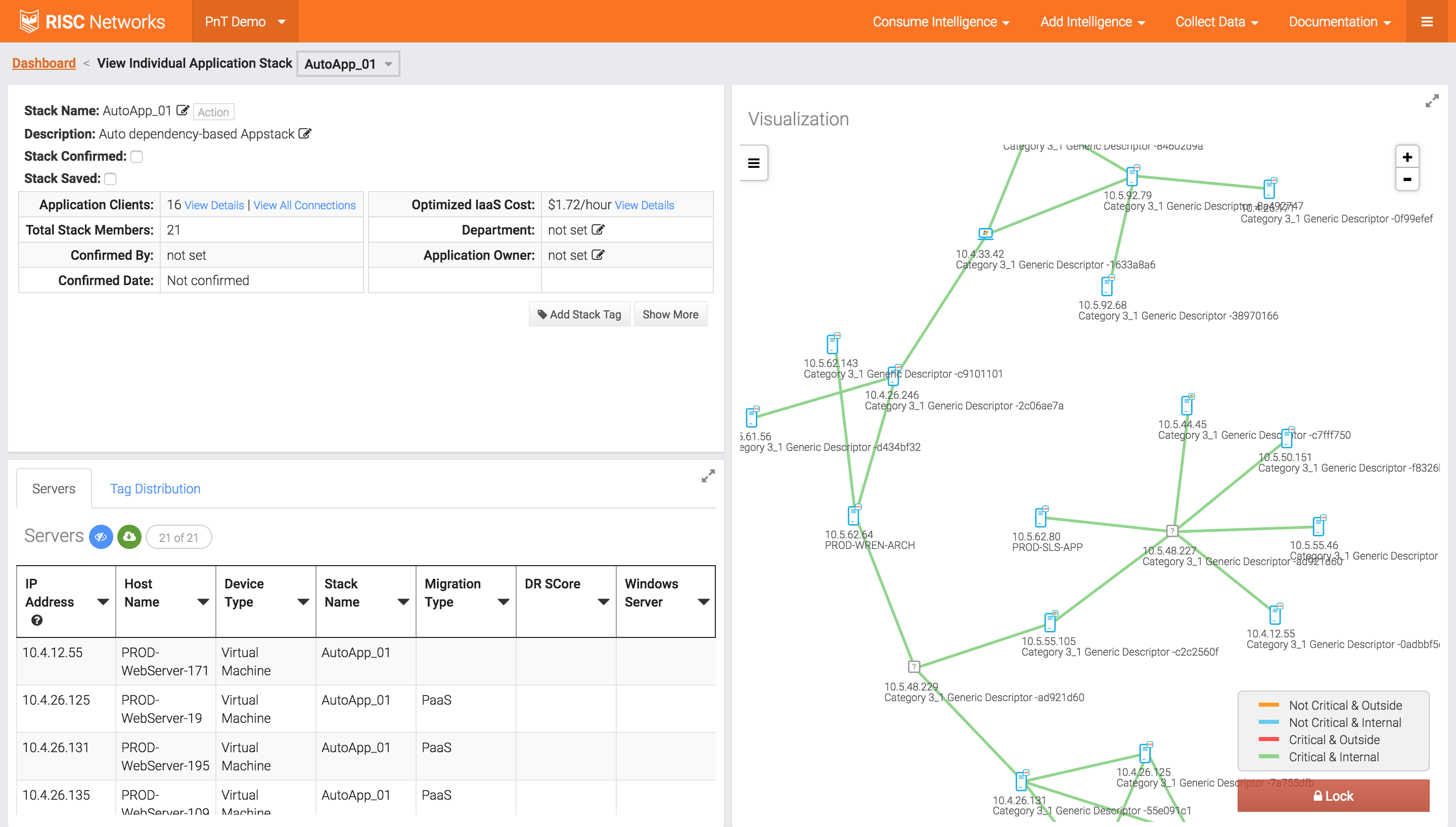Check the Stack Saved checkbox
This screenshot has height=827, width=1456.
111,178
